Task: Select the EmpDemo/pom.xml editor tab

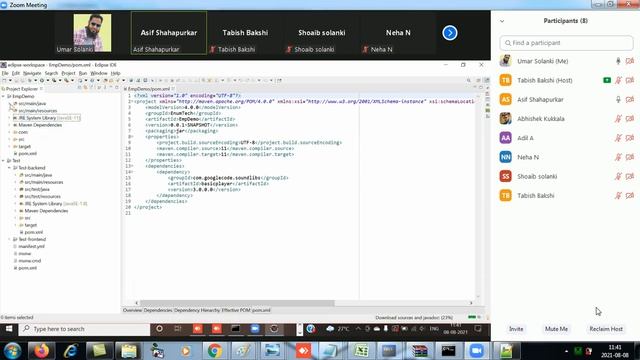Action: tap(149, 89)
